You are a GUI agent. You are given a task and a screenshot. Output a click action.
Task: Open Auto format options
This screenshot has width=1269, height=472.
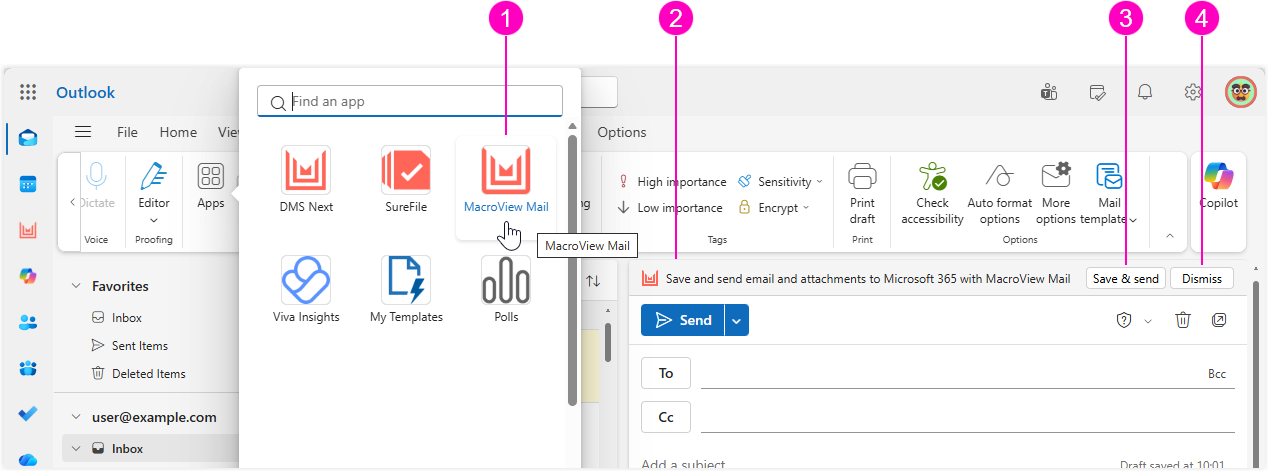pos(1000,193)
